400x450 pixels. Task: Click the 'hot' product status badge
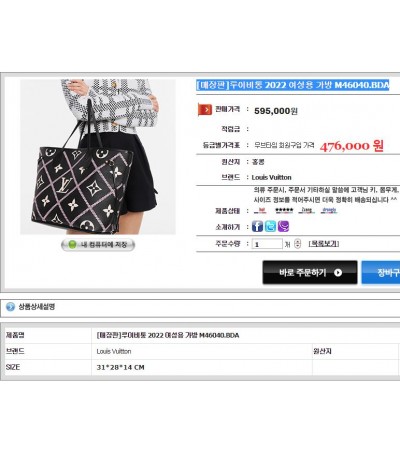(260, 210)
